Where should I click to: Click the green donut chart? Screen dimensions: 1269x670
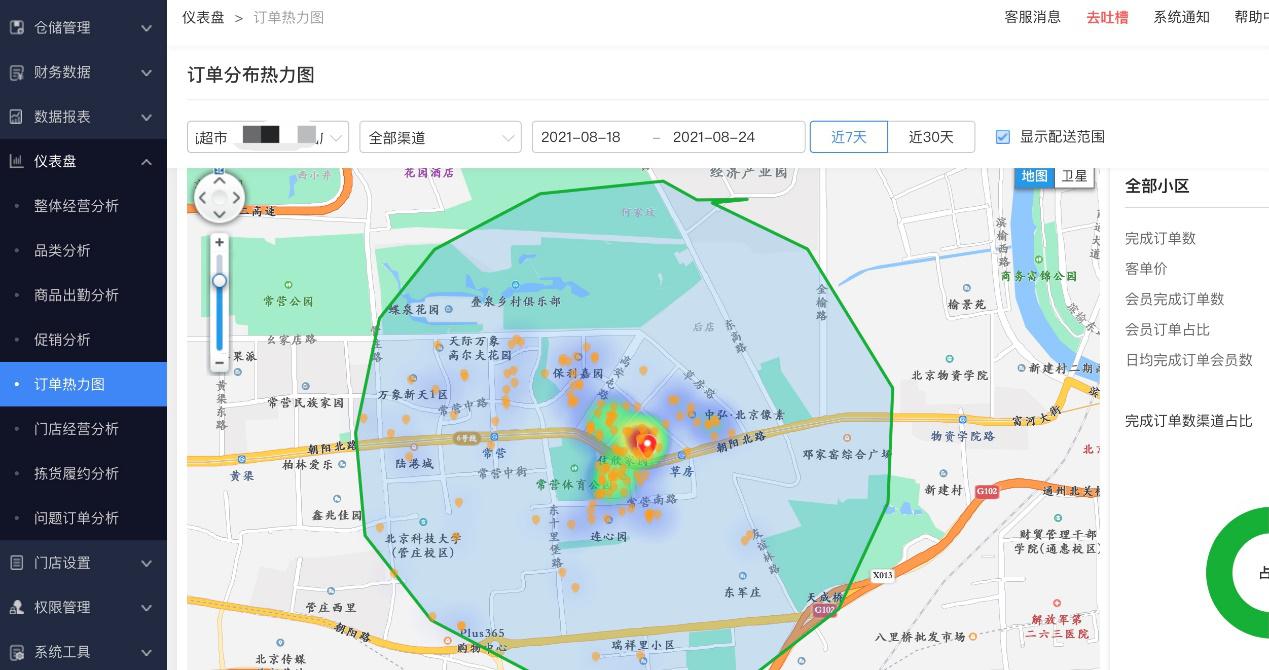coord(1238,575)
